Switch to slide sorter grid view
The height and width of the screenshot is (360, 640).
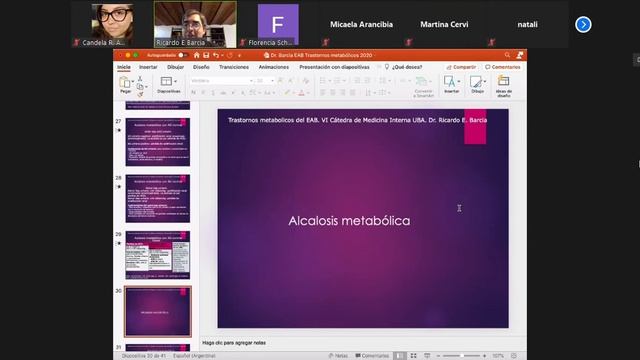(x=413, y=356)
